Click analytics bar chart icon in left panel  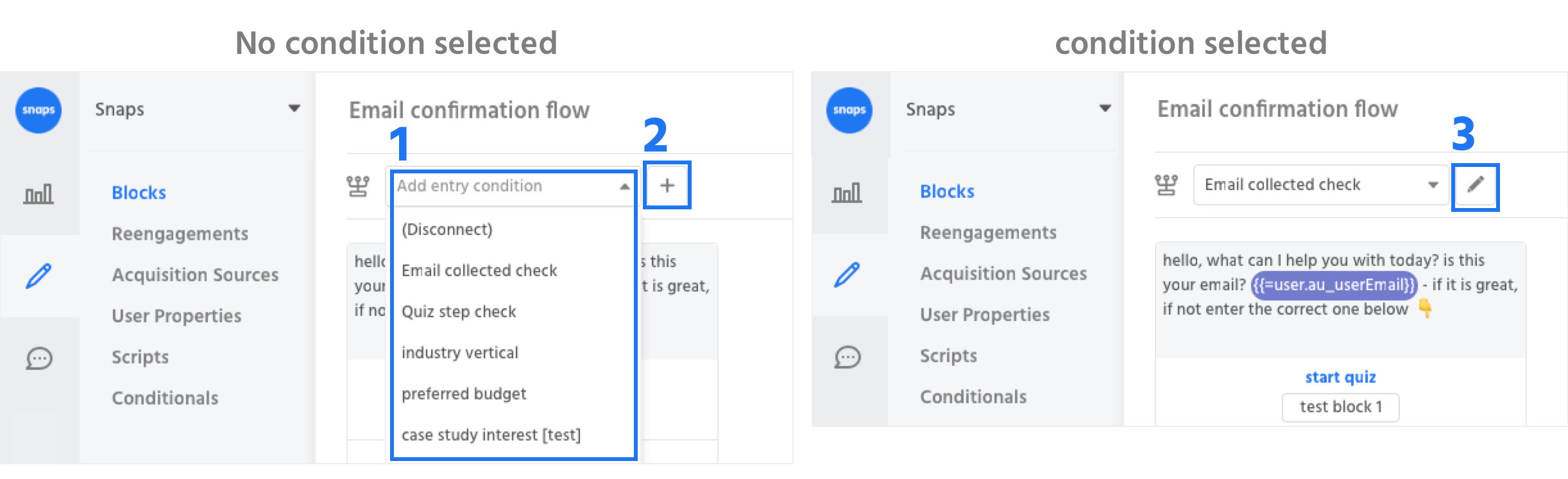click(38, 193)
